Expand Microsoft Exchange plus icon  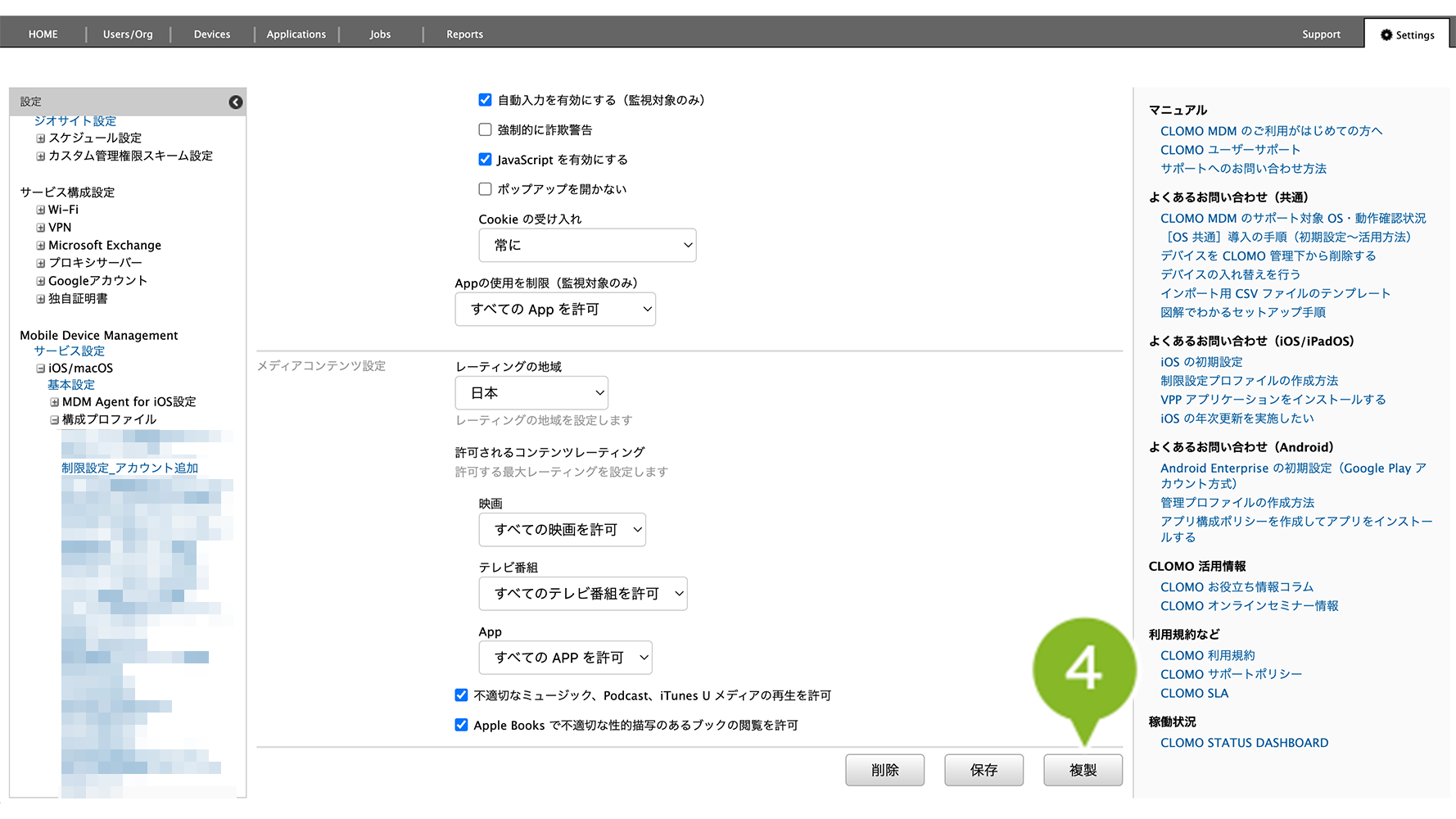(40, 246)
